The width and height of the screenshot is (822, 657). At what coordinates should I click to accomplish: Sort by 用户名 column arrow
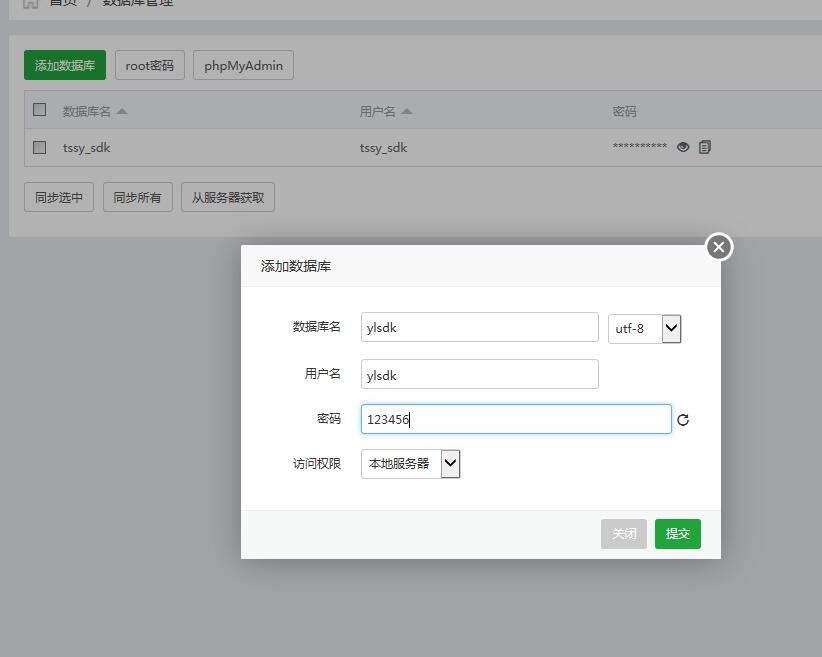407,111
